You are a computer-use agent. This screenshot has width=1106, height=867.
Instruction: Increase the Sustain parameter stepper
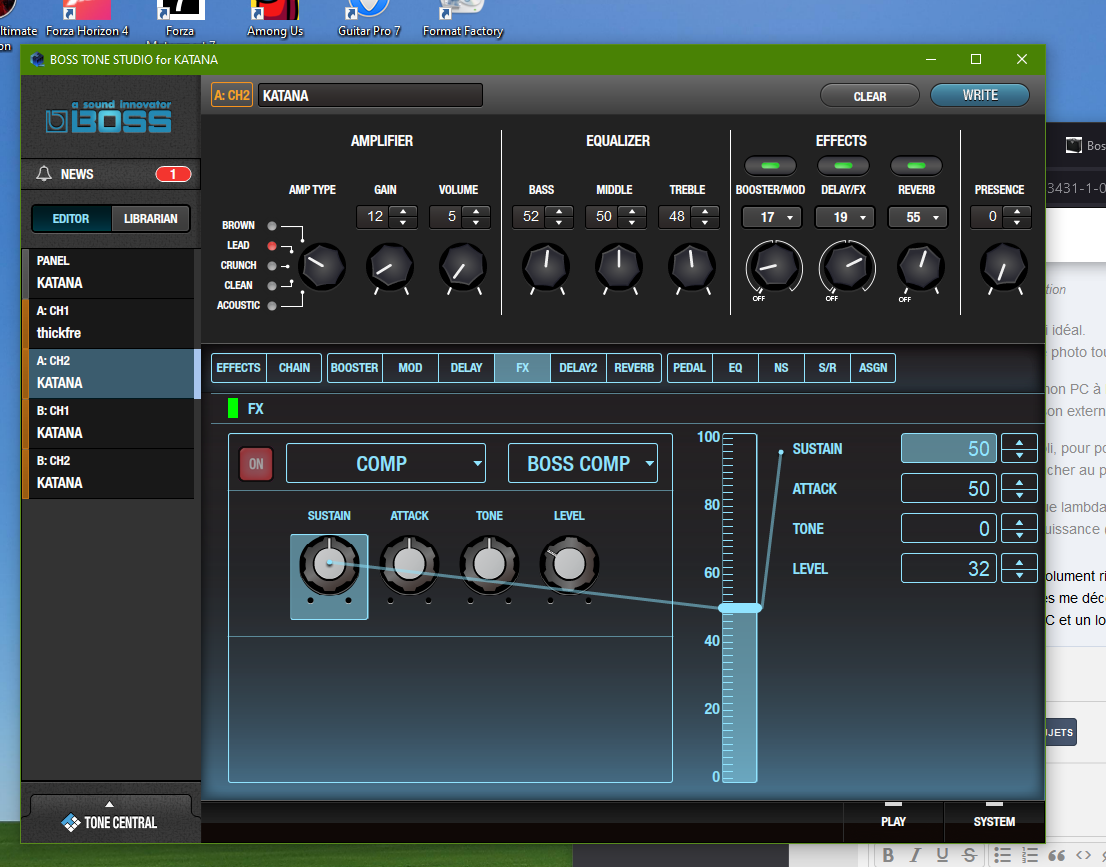(1019, 442)
